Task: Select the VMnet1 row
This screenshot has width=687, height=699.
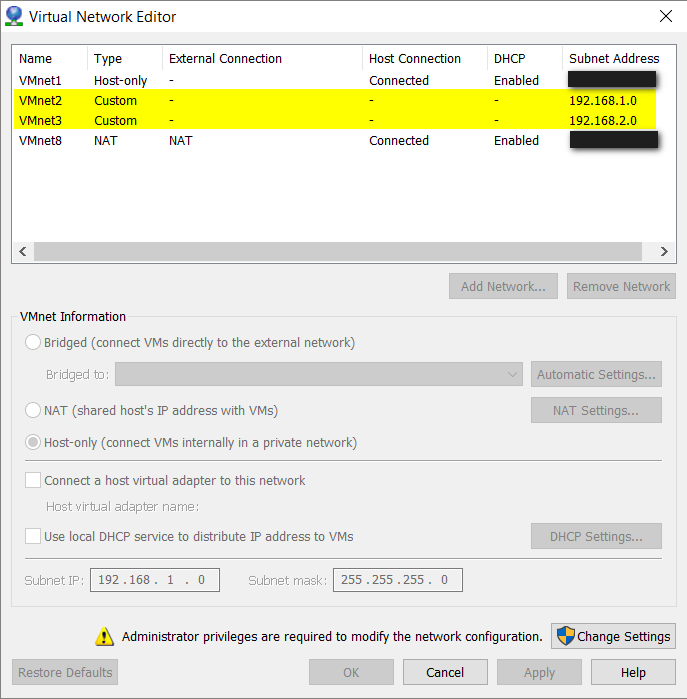Action: [x=335, y=80]
